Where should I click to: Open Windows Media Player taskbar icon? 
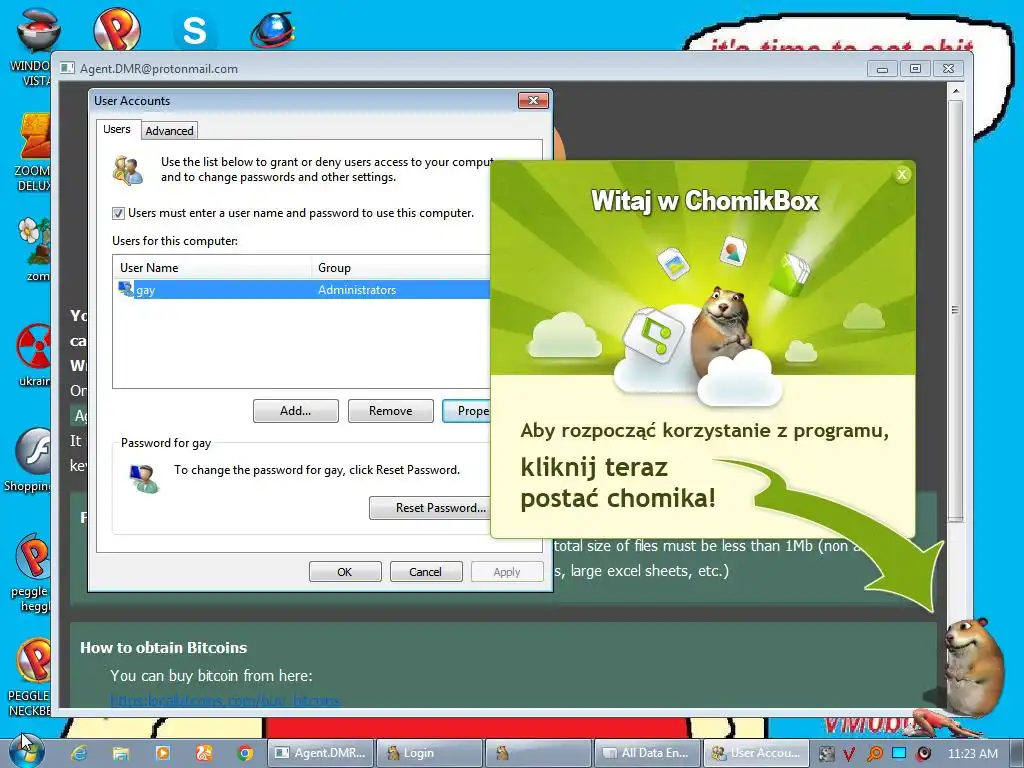pos(163,753)
